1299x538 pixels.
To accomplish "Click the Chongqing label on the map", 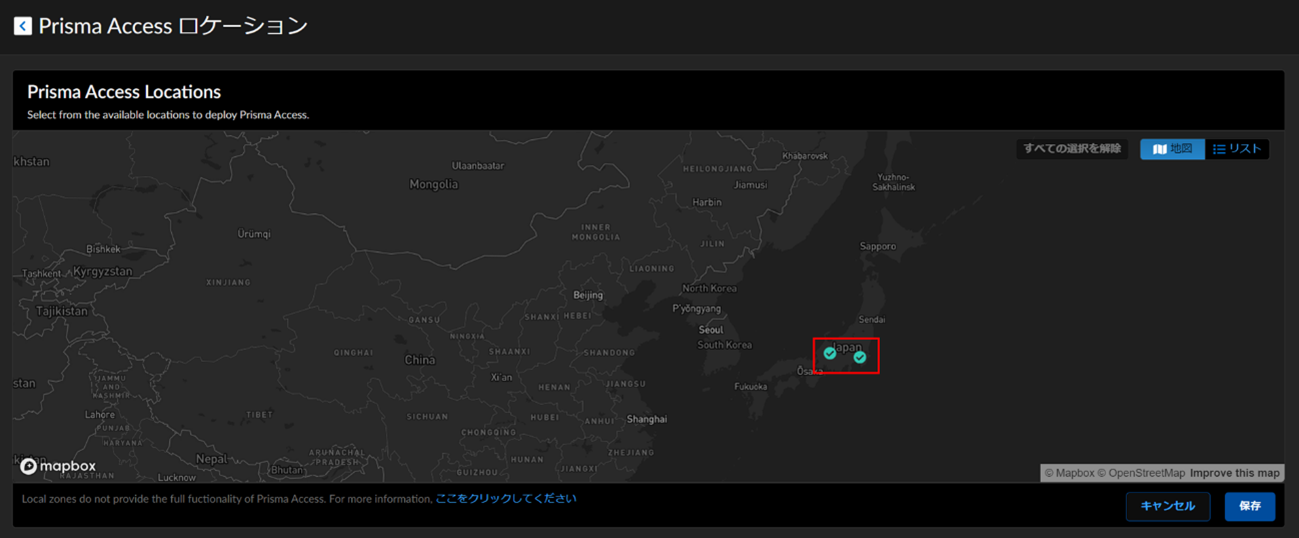I will (x=489, y=432).
